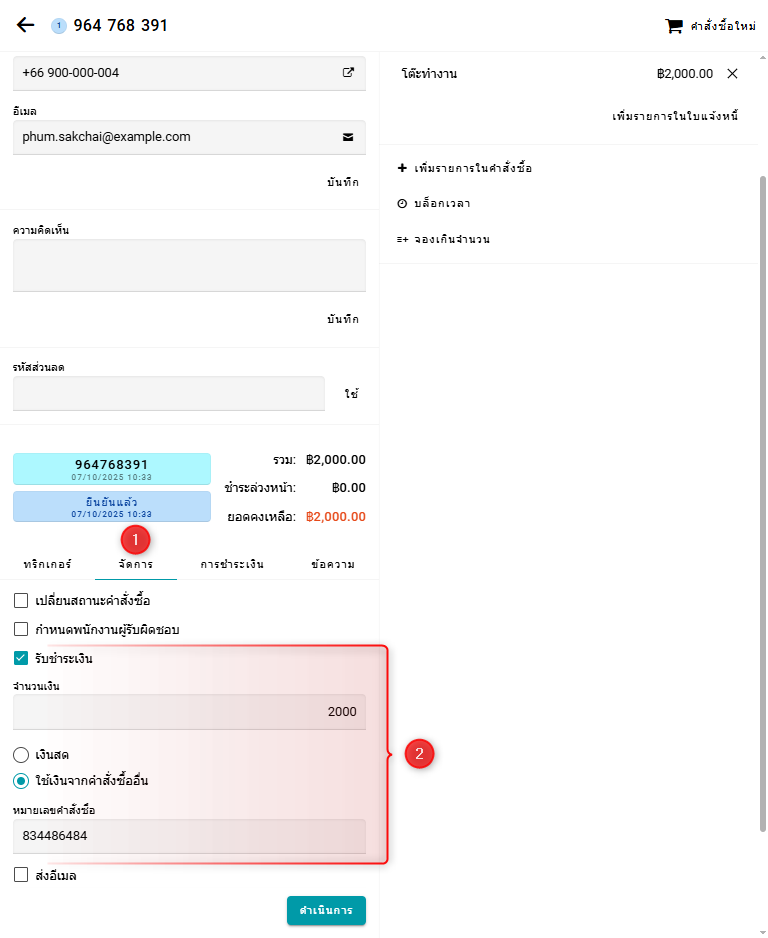Click the shopping cart new order icon
The width and height of the screenshot is (768, 938).
(674, 26)
